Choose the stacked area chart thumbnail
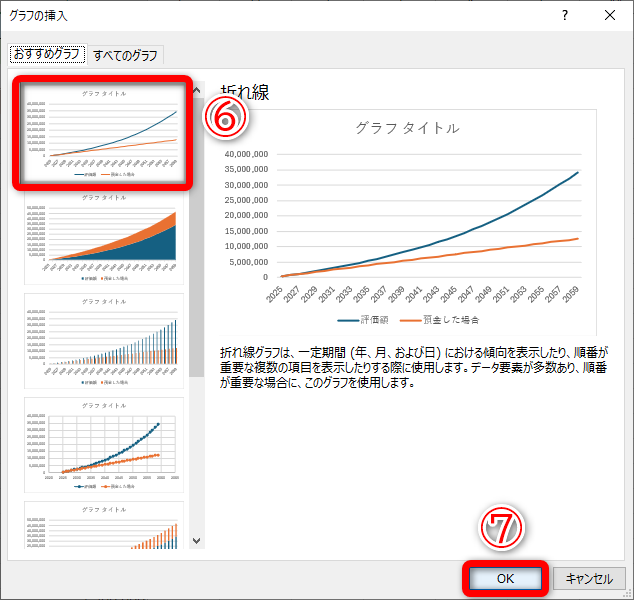Image resolution: width=634 pixels, height=600 pixels. [x=104, y=238]
